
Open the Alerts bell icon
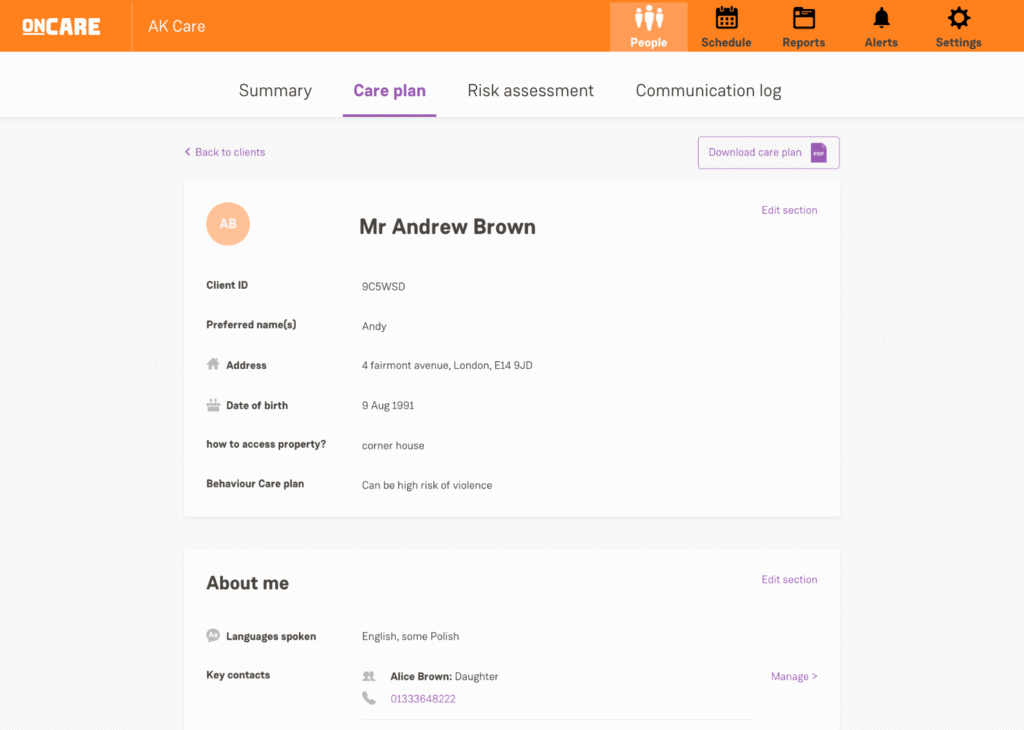pyautogui.click(x=881, y=18)
